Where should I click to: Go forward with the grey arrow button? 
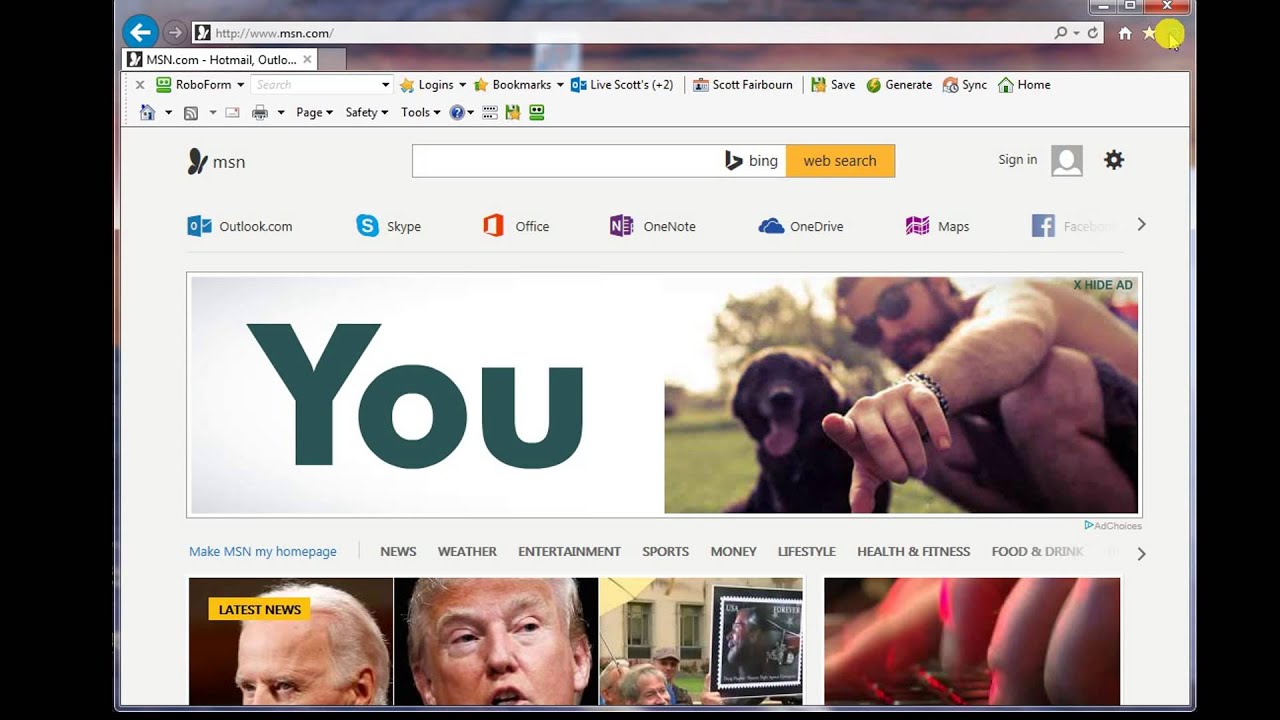click(174, 33)
